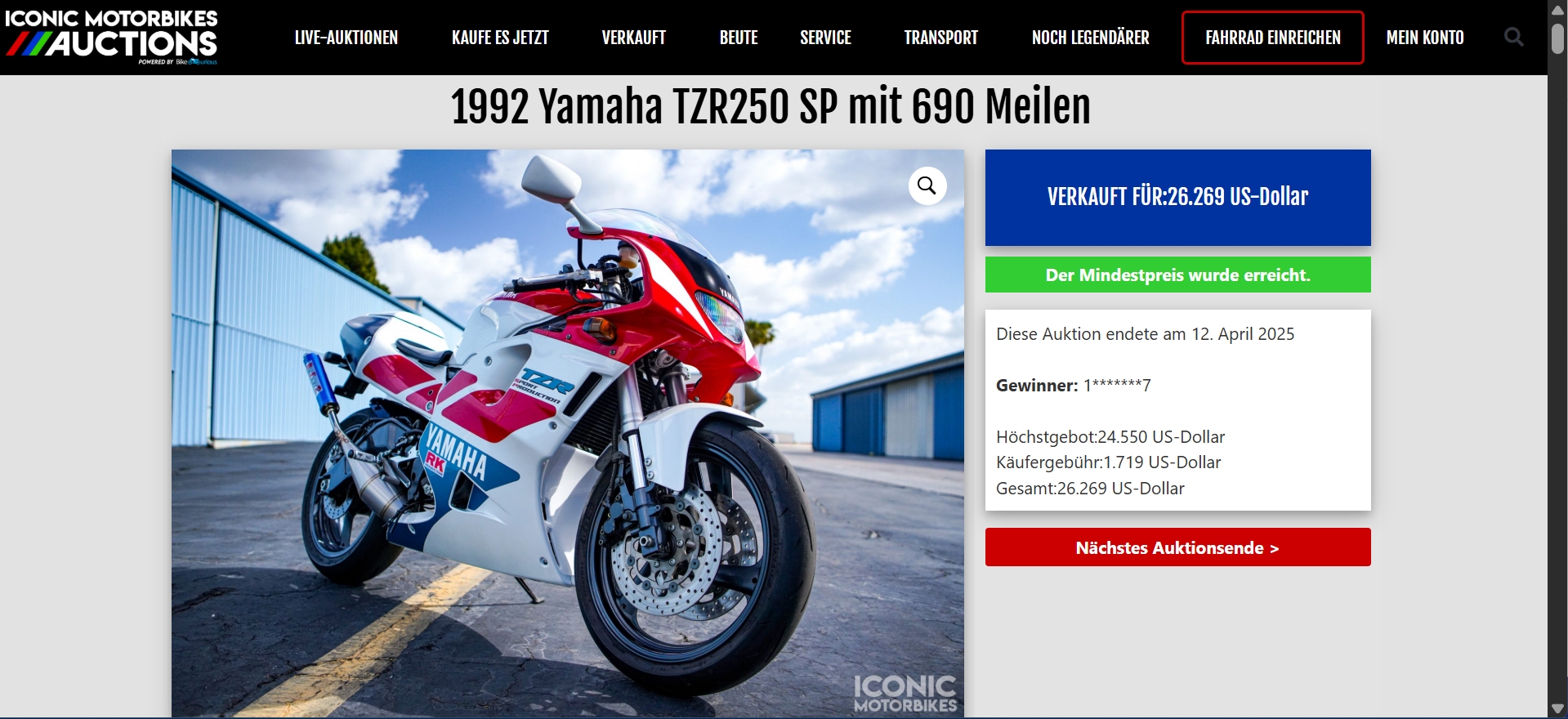The image size is (1568, 719).
Task: Click the Iconic Motorbikes Auctions logo
Action: [x=112, y=37]
